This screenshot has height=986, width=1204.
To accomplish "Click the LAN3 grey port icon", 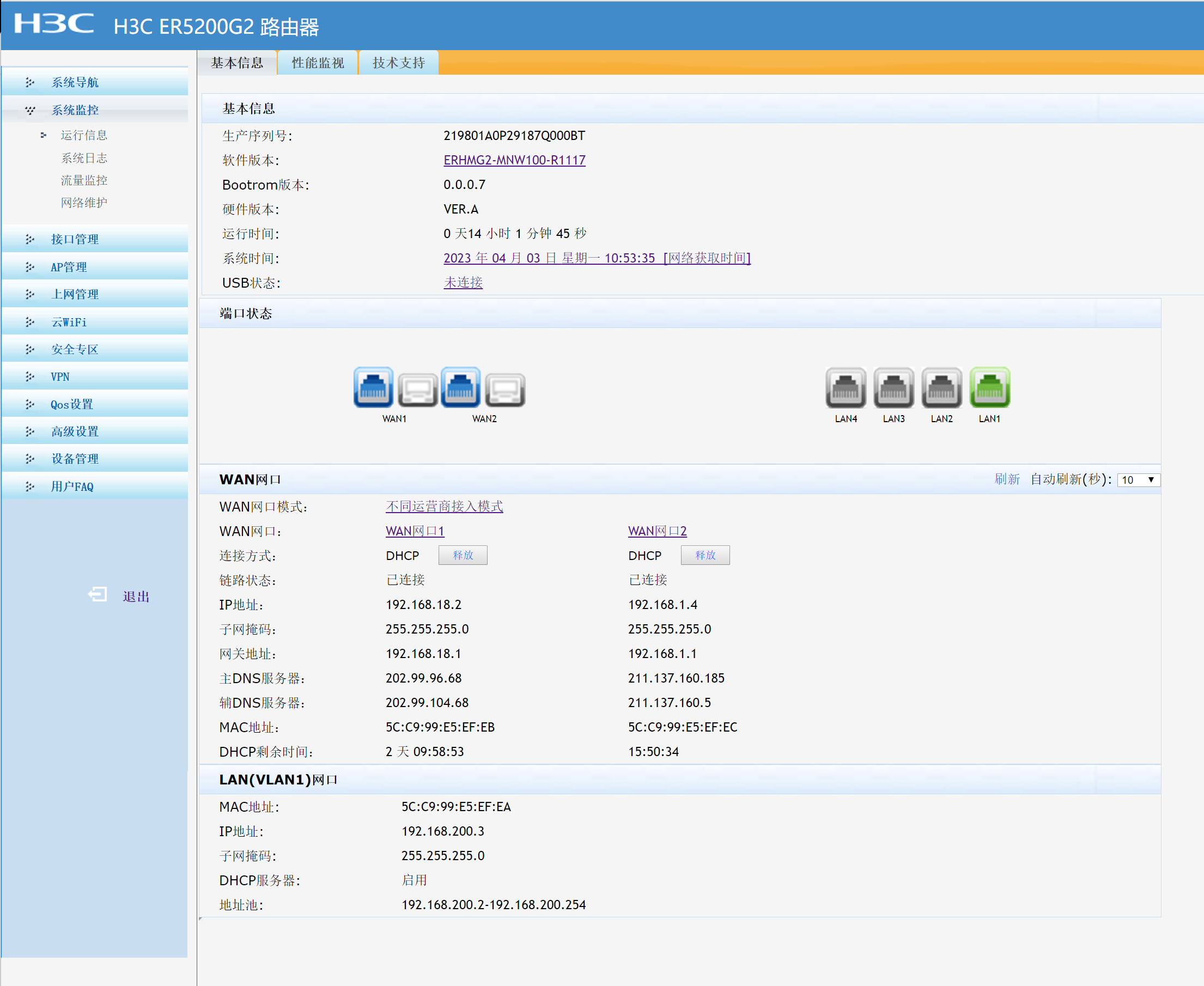I will click(x=893, y=387).
